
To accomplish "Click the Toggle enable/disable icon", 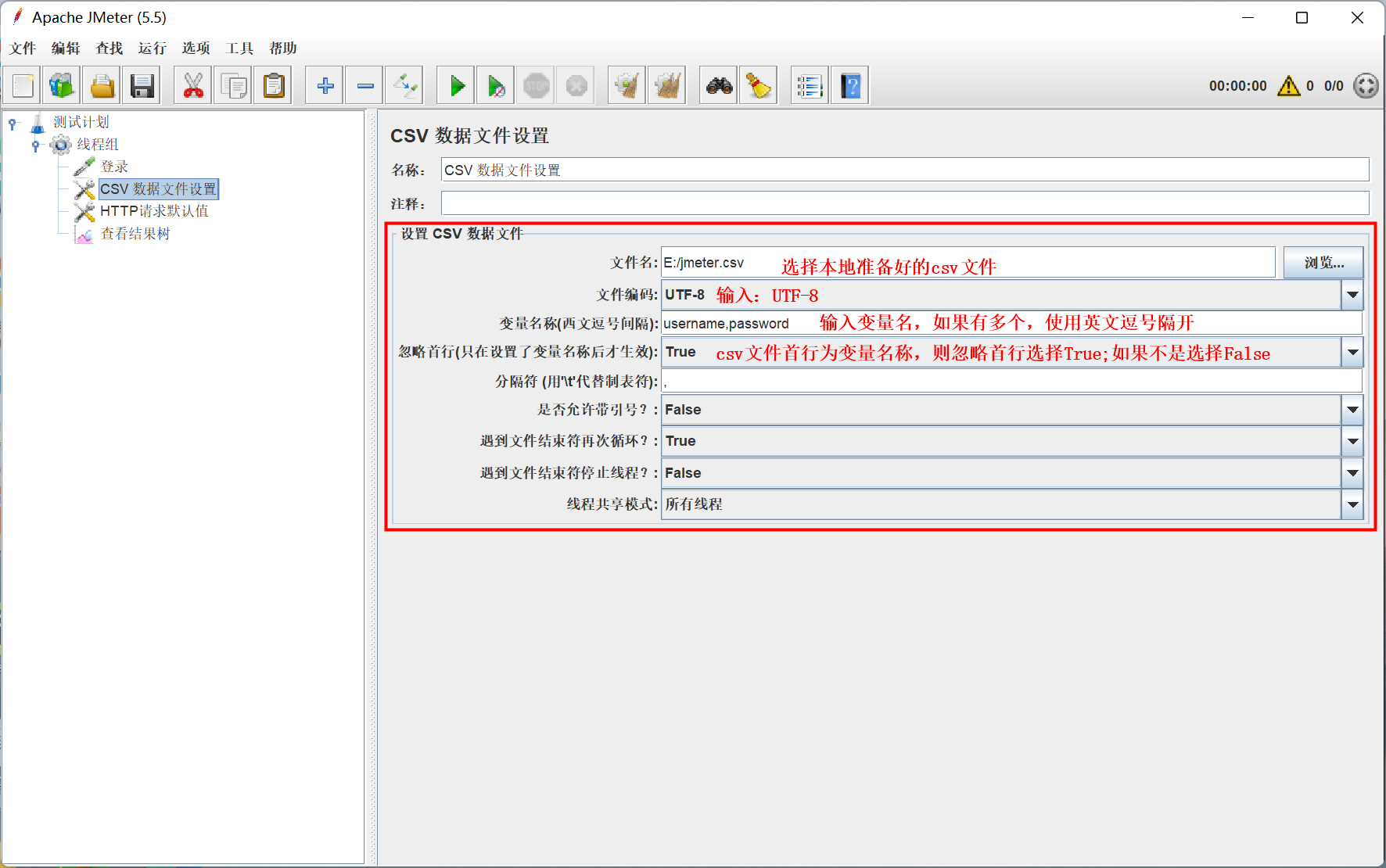I will click(405, 85).
